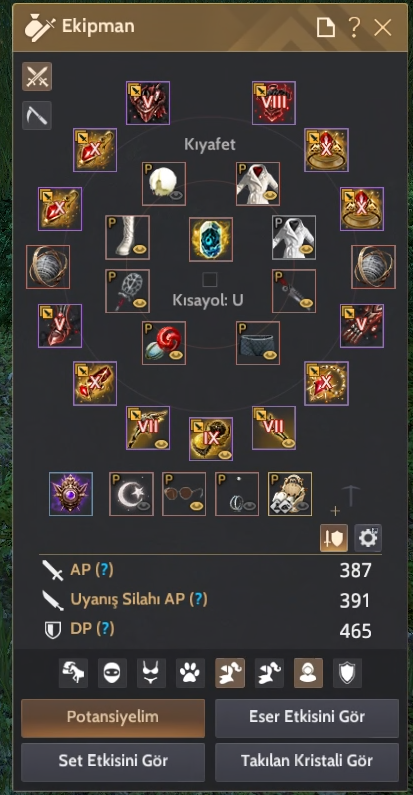The image size is (413, 795).
Task: Click the round glasses outfit slot
Action: click(x=184, y=494)
